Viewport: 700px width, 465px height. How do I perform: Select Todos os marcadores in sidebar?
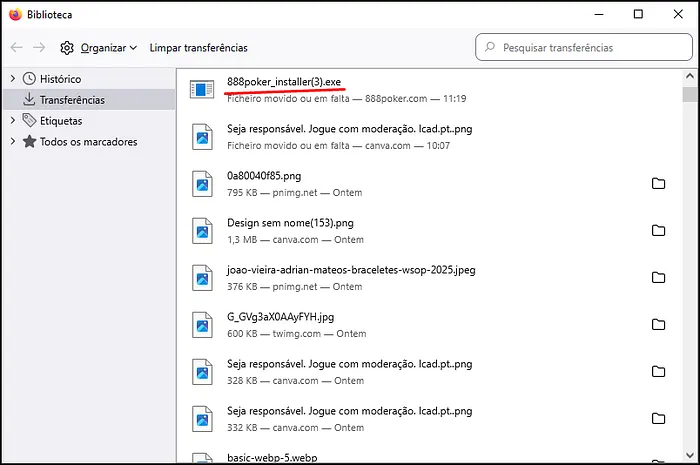pos(88,142)
